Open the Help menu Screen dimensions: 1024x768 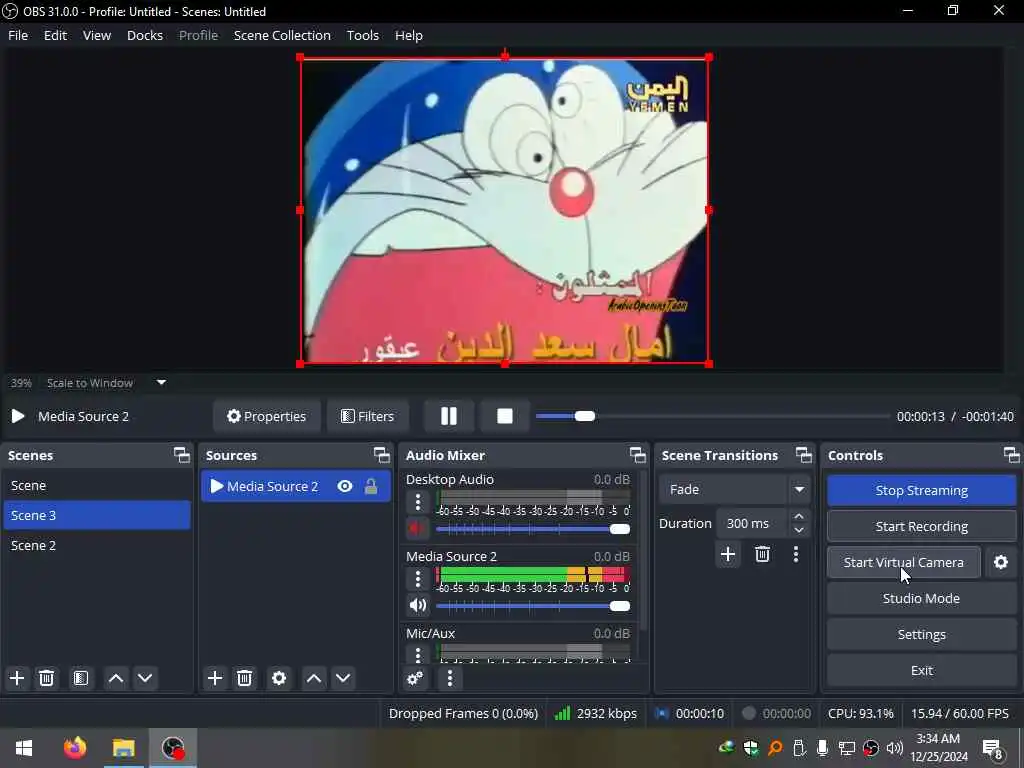coord(409,35)
